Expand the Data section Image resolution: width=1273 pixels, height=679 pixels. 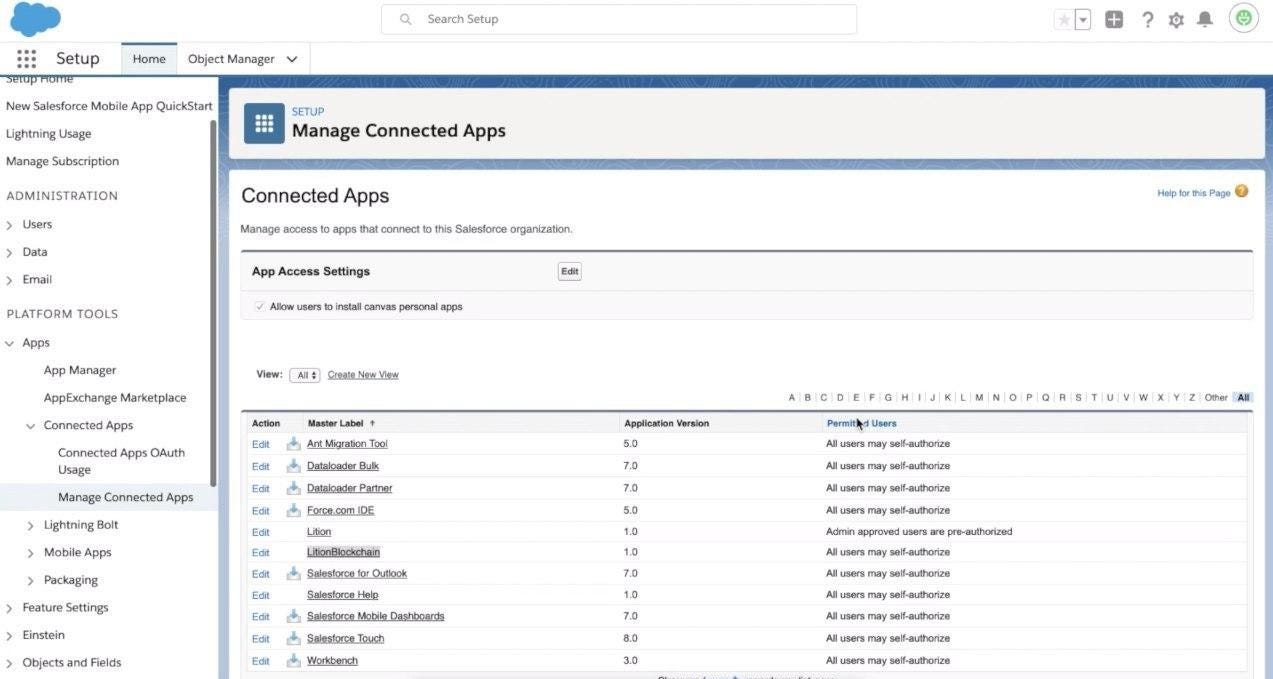click(x=10, y=252)
